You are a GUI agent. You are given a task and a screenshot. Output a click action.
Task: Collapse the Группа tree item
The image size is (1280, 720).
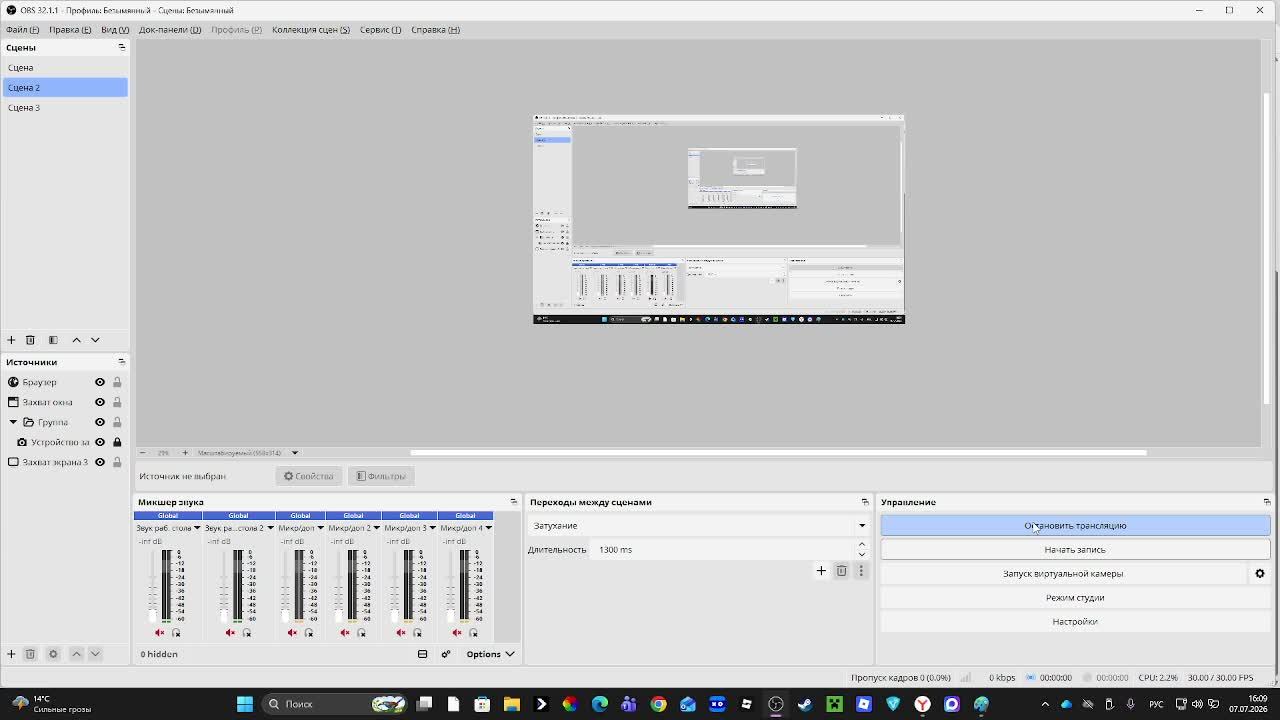[13, 422]
